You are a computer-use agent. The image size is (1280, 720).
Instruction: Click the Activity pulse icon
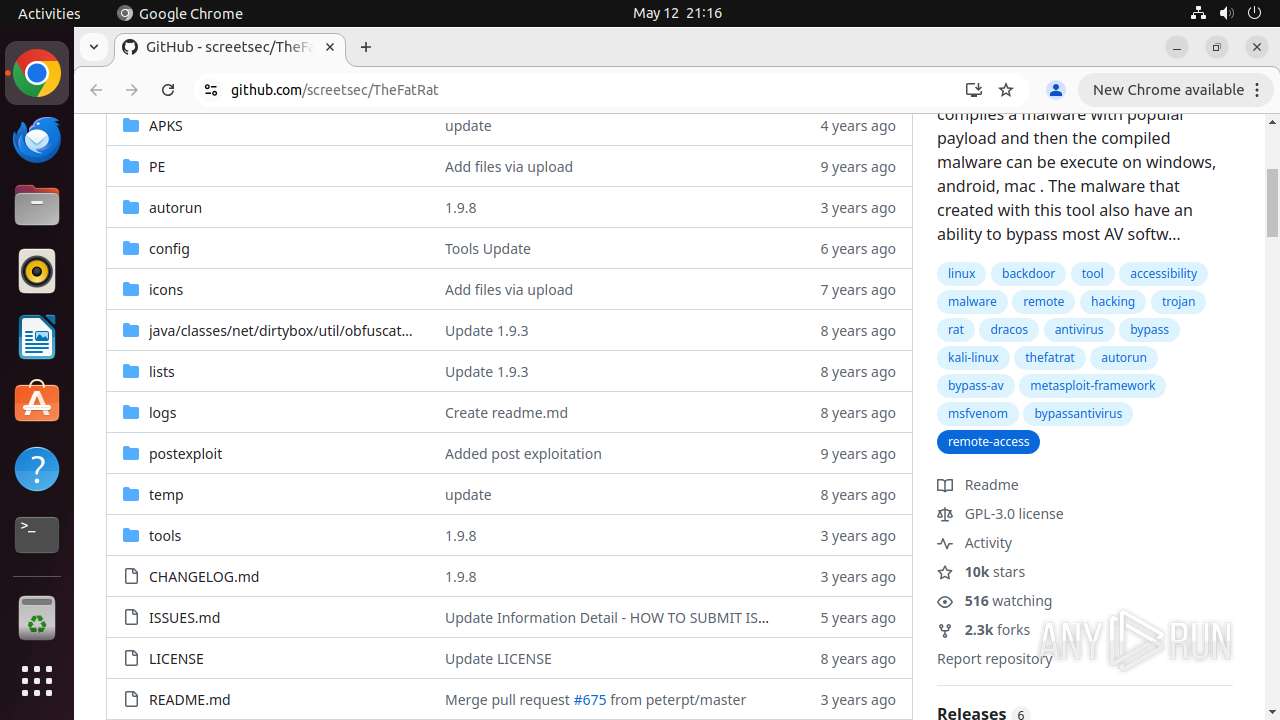(x=945, y=543)
